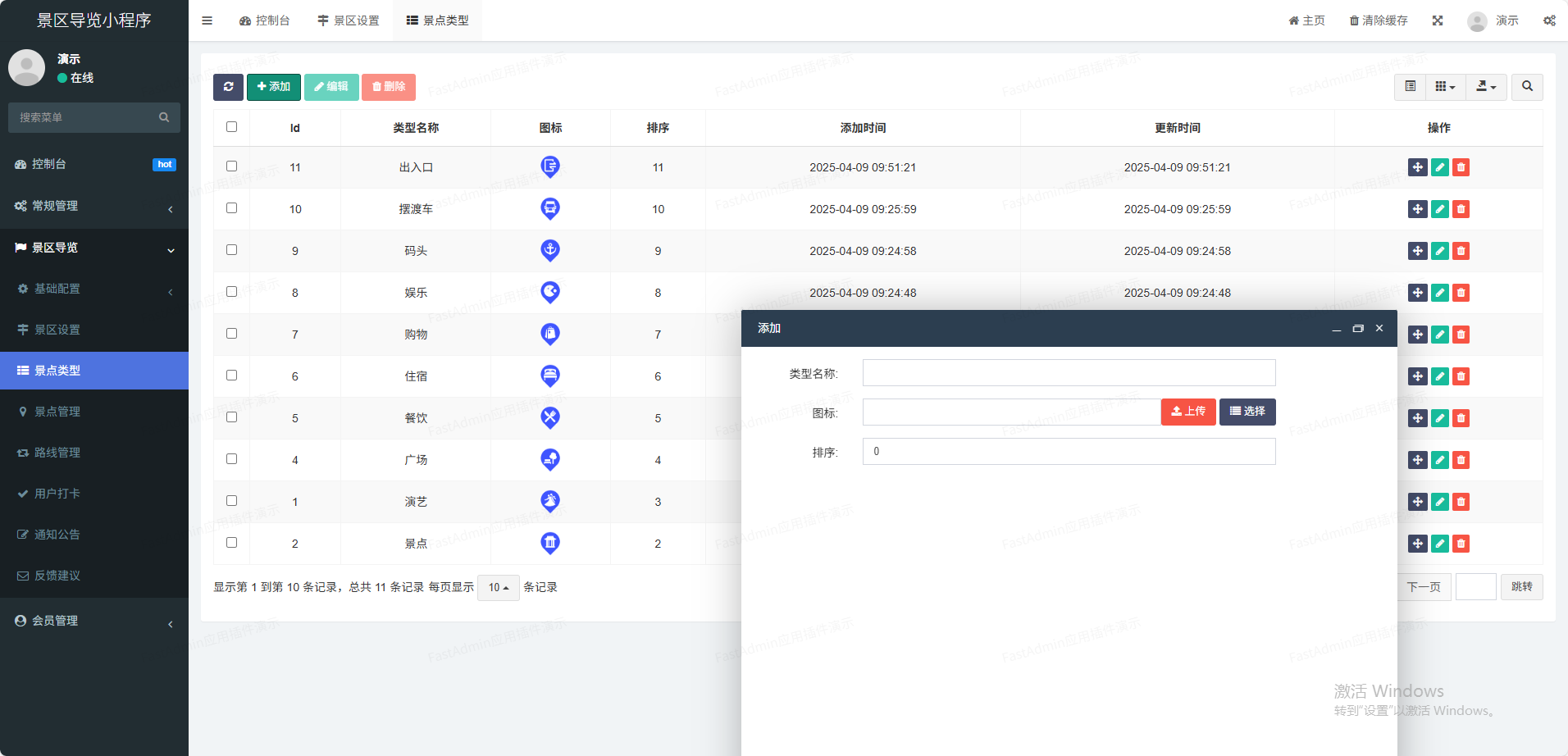Tick the checkbox for 餐饮 row
Screen dimensions: 1568x756
click(x=231, y=417)
